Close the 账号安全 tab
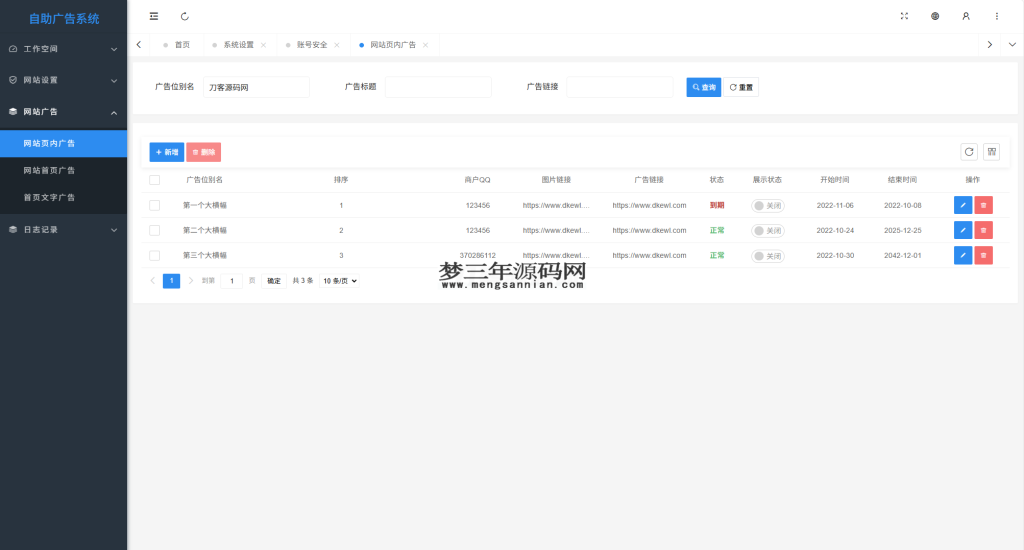The height and width of the screenshot is (550, 1024). [337, 45]
